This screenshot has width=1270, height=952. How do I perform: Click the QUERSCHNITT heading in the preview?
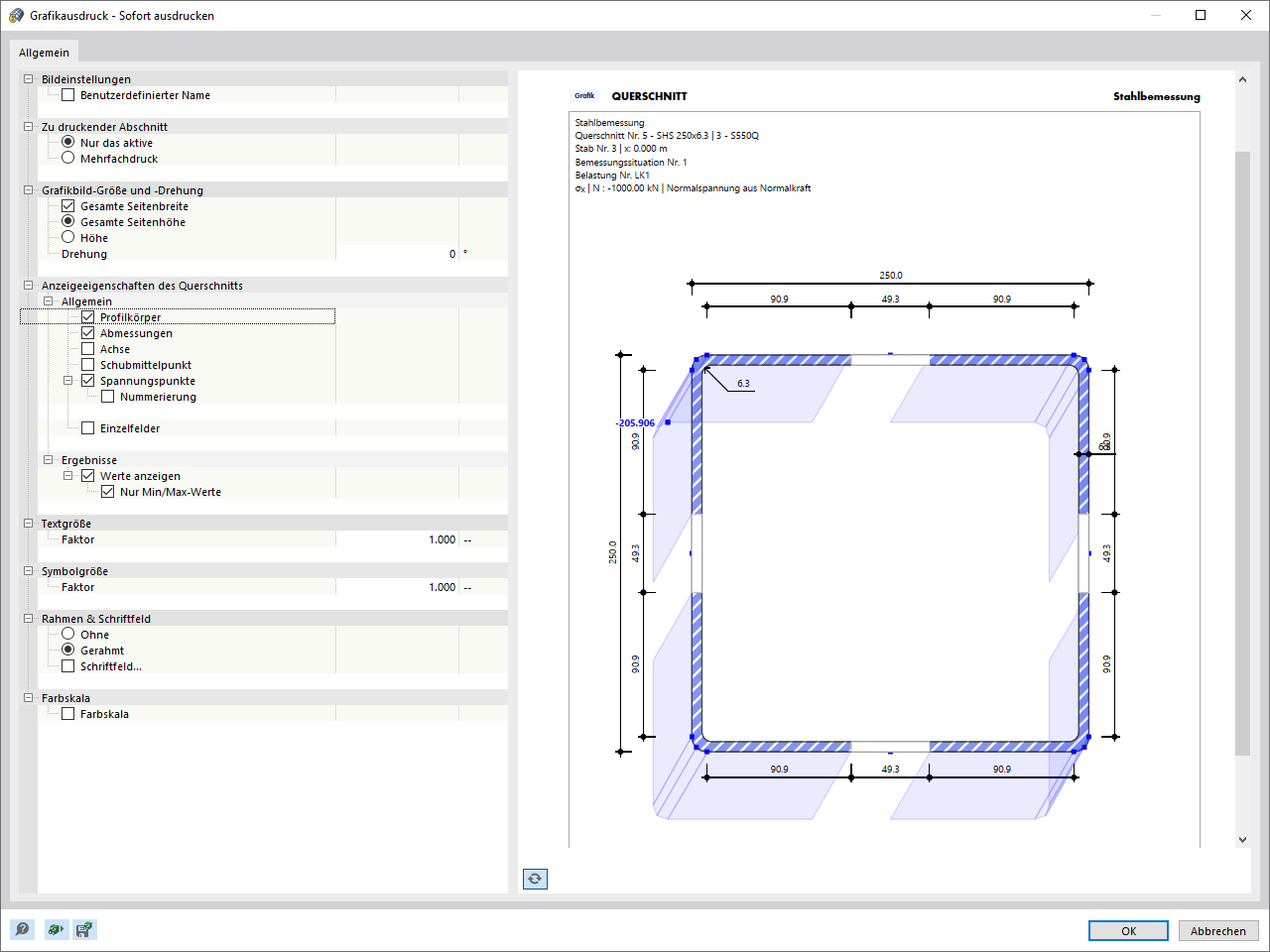point(649,96)
